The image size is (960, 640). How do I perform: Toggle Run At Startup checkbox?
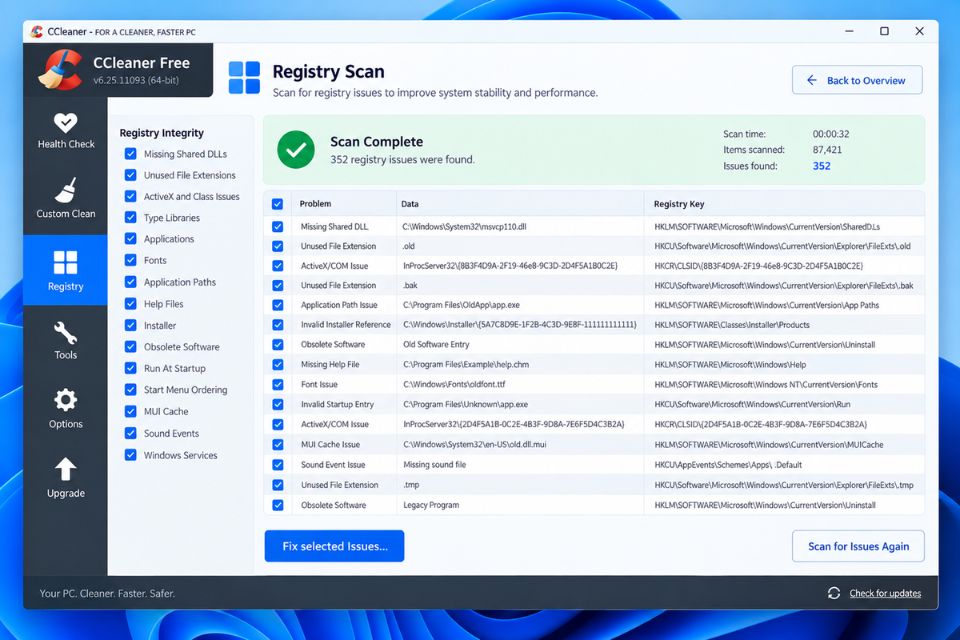(130, 368)
